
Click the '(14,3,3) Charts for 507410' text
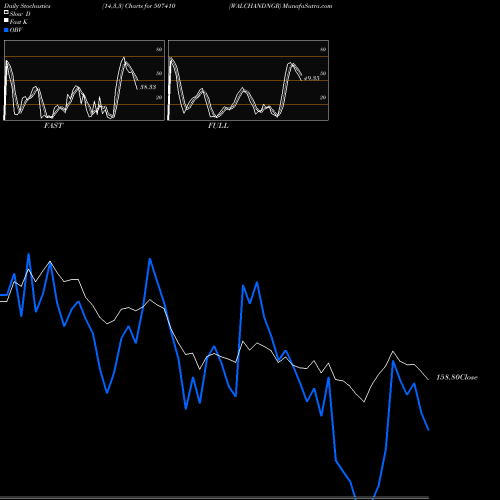click(x=139, y=6)
